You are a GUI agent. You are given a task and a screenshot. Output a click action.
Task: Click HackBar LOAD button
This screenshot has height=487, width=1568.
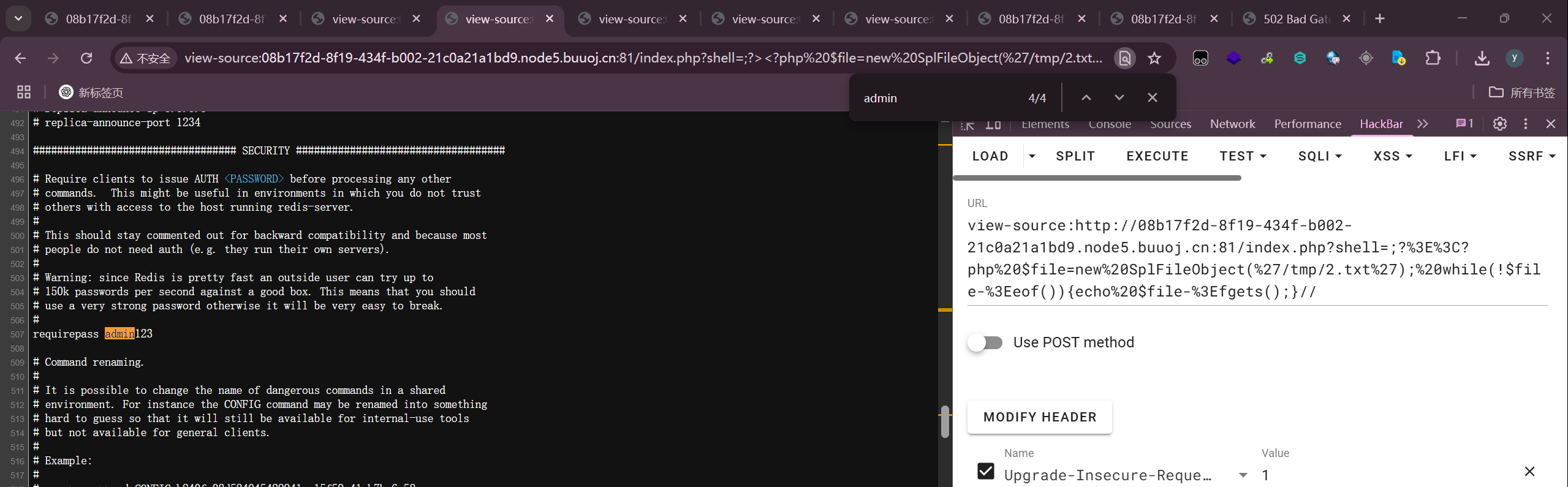(990, 156)
